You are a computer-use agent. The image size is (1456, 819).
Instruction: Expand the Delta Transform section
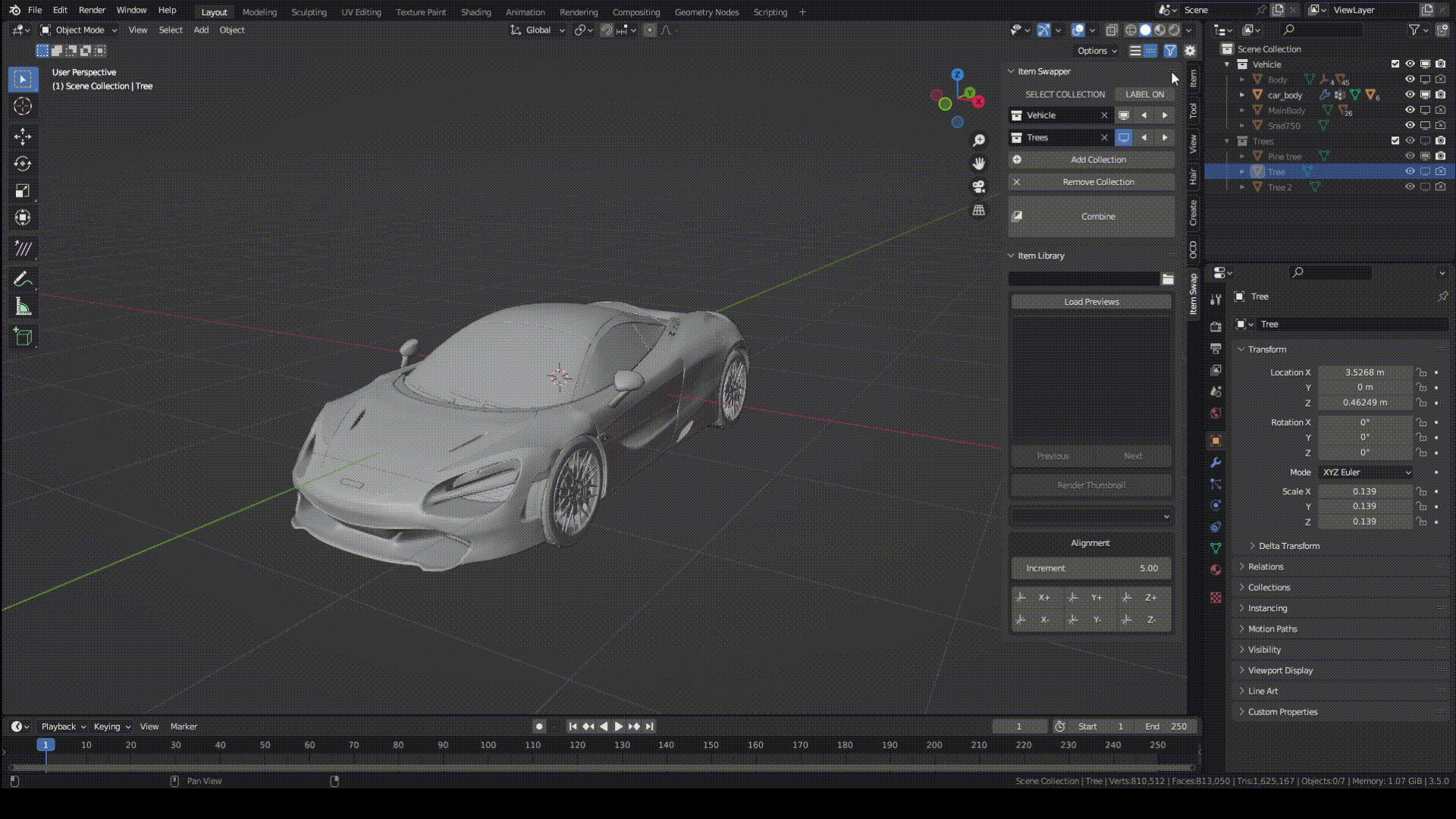[x=1288, y=546]
